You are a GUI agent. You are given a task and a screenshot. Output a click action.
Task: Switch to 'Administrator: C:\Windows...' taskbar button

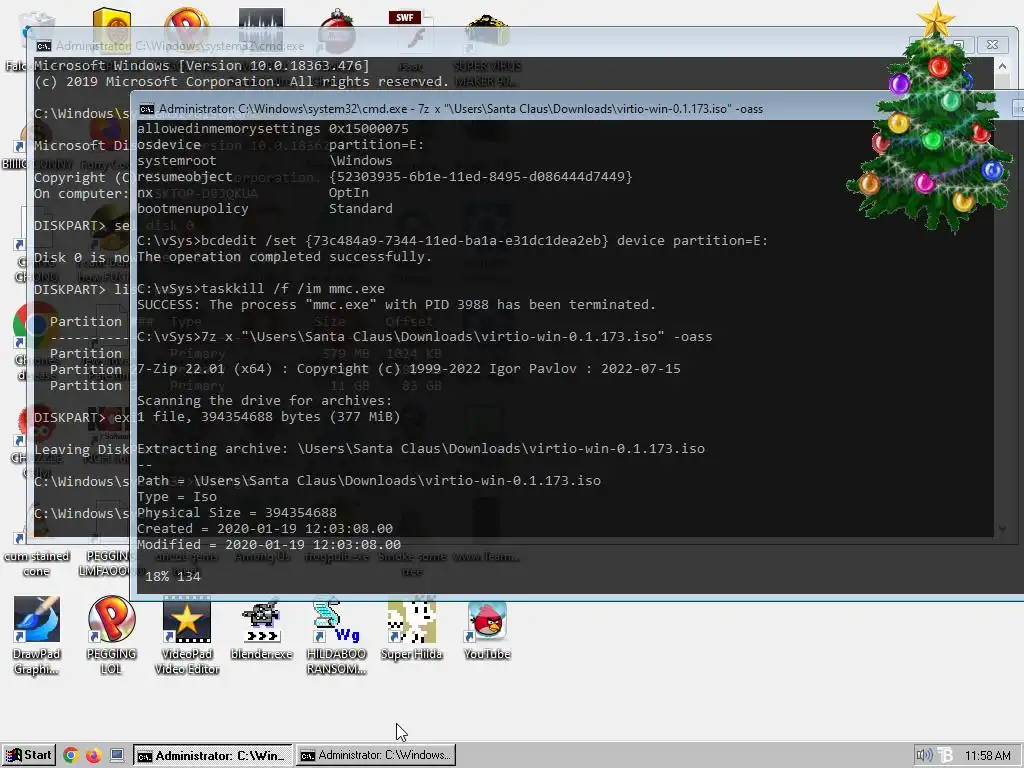pos(376,756)
